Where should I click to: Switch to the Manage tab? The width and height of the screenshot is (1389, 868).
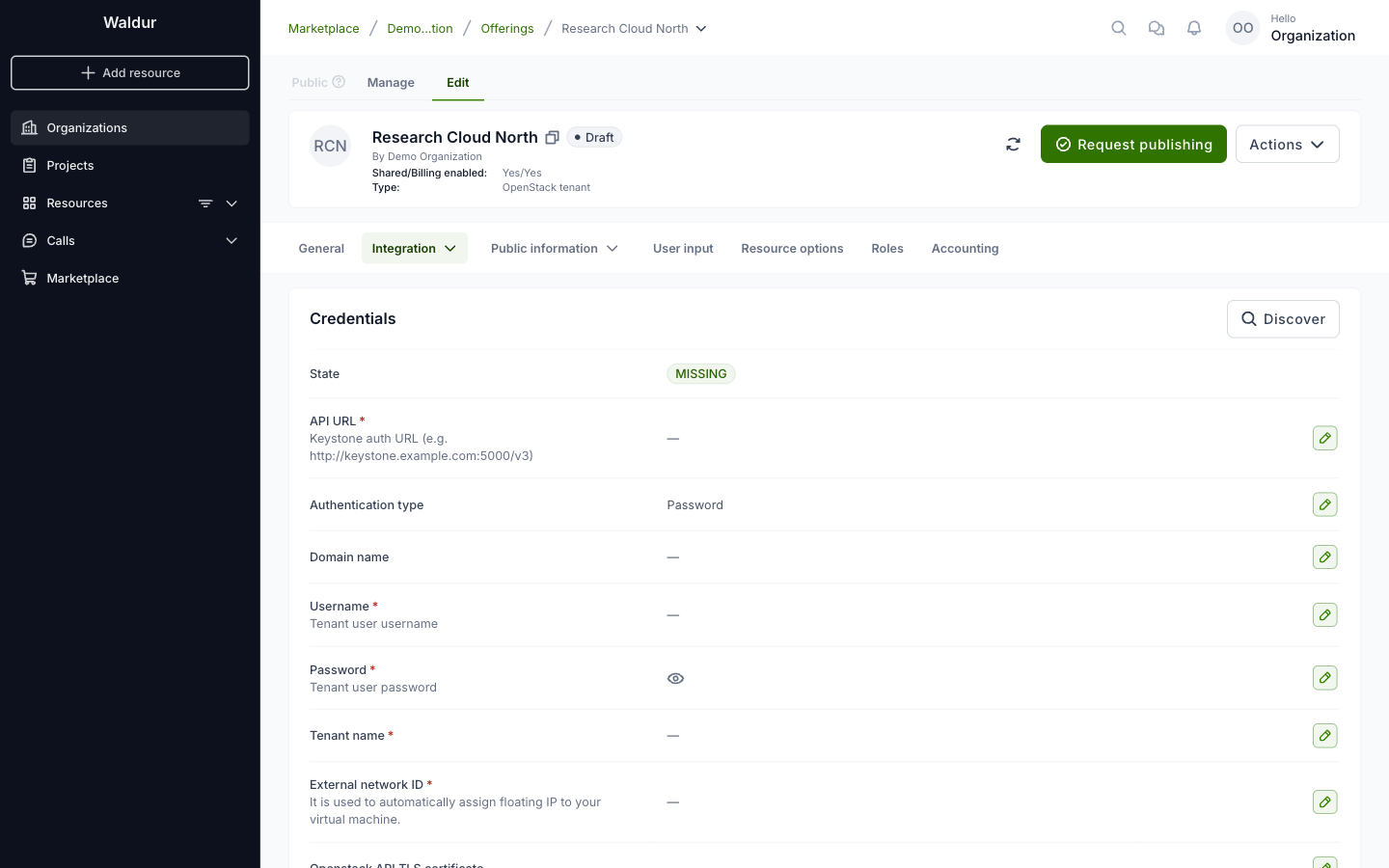coord(391,83)
